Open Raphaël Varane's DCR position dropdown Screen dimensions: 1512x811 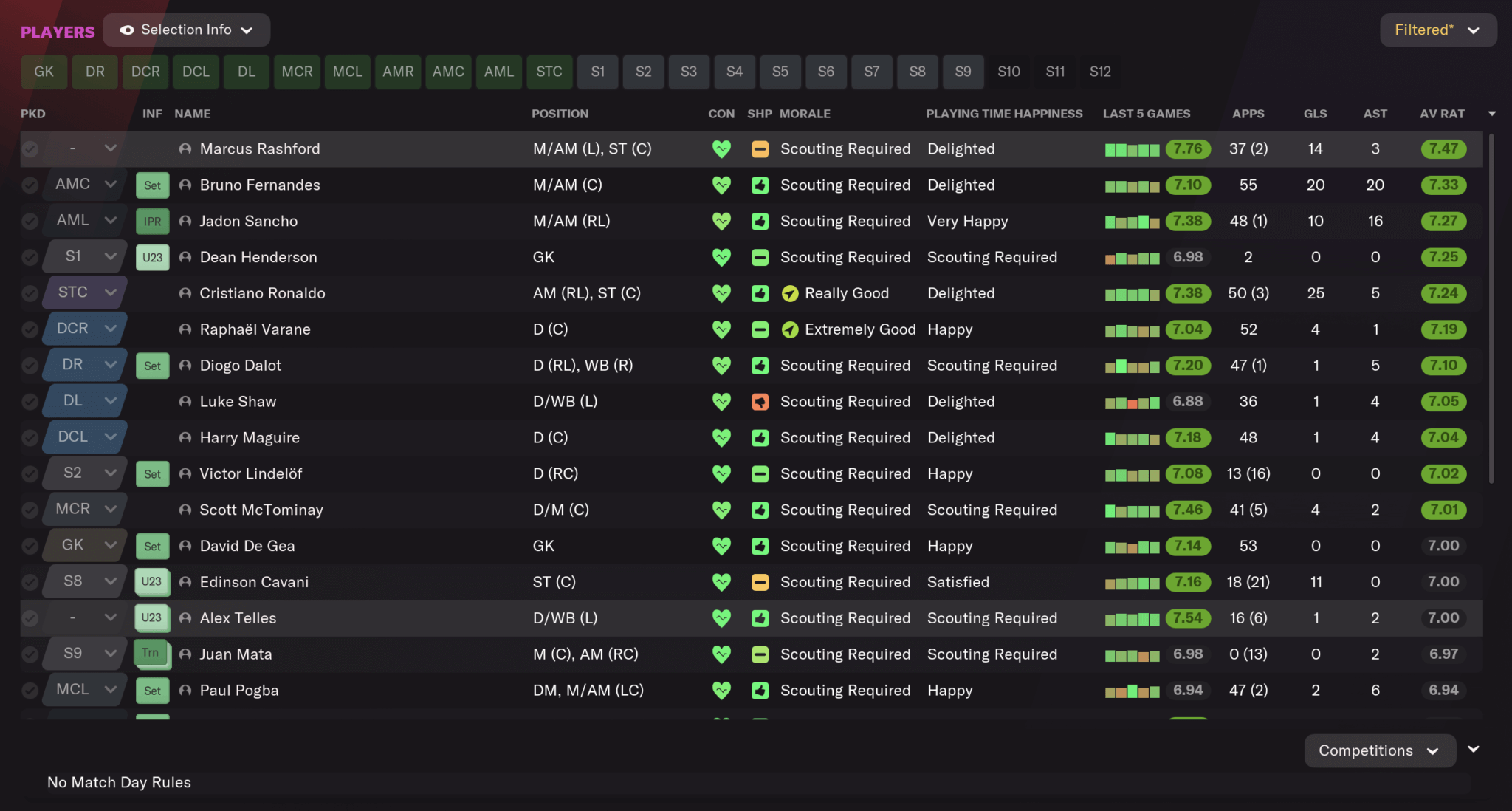pos(86,329)
